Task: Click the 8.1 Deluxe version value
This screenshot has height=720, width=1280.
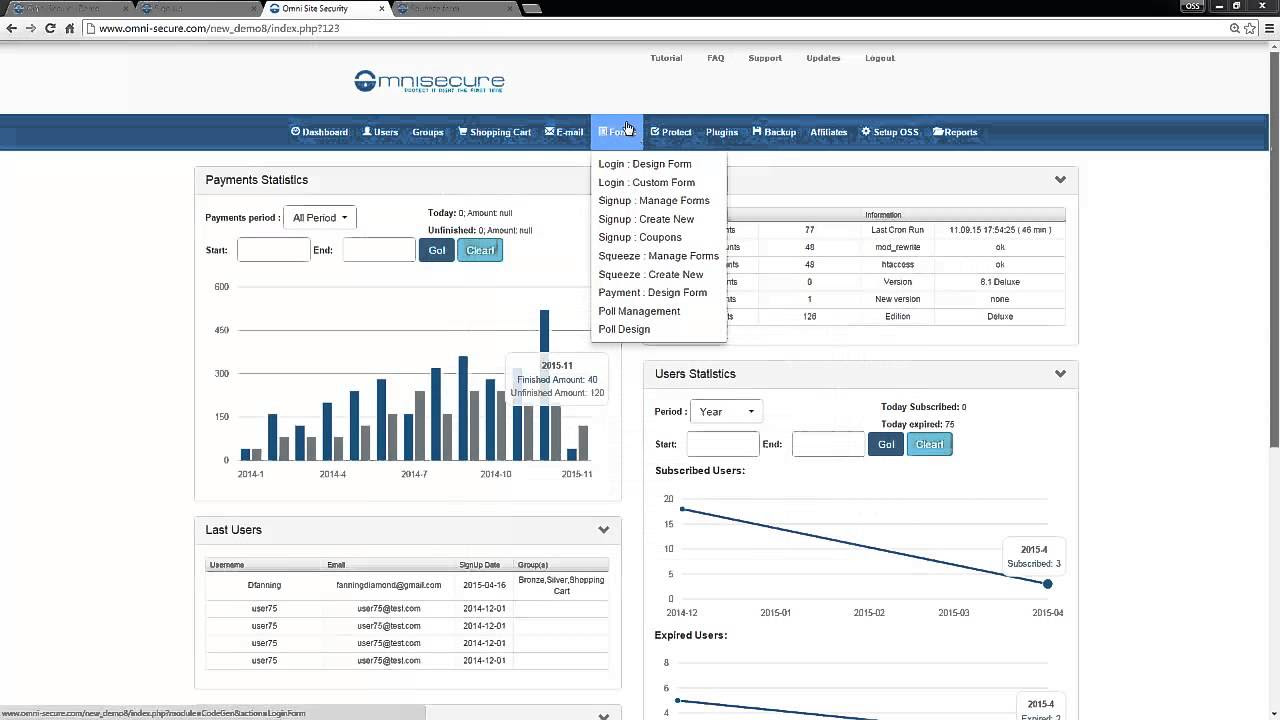Action: [1000, 282]
